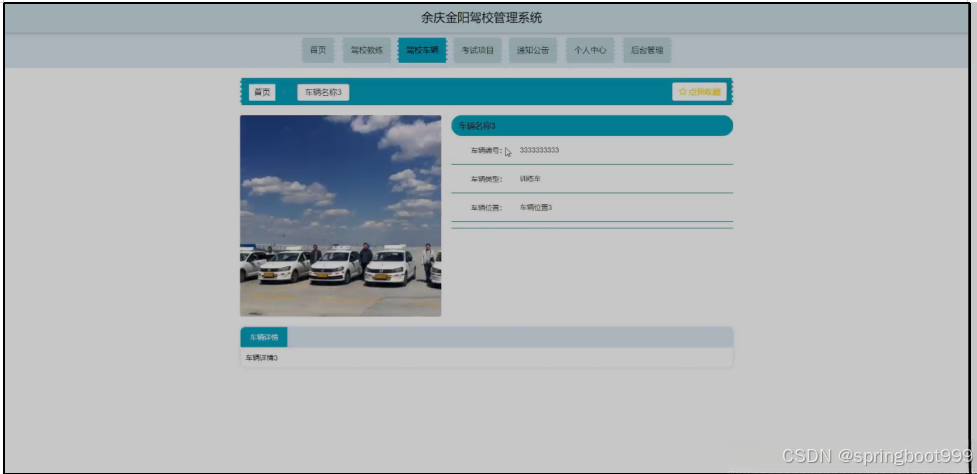The height and width of the screenshot is (474, 977).
Task: Open the driving school cars photo
Action: [340, 216]
